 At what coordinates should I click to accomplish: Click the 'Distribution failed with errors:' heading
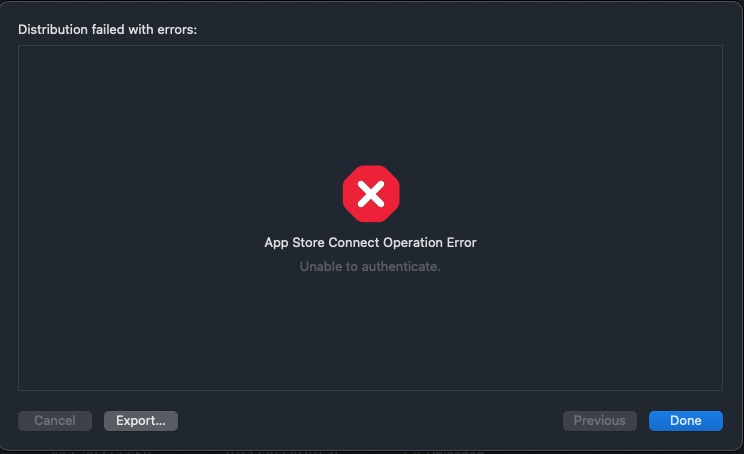[108, 30]
